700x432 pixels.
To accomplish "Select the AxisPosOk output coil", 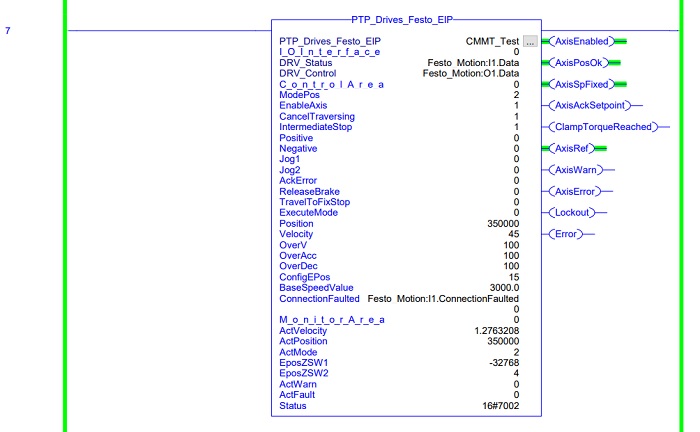I will click(x=579, y=63).
